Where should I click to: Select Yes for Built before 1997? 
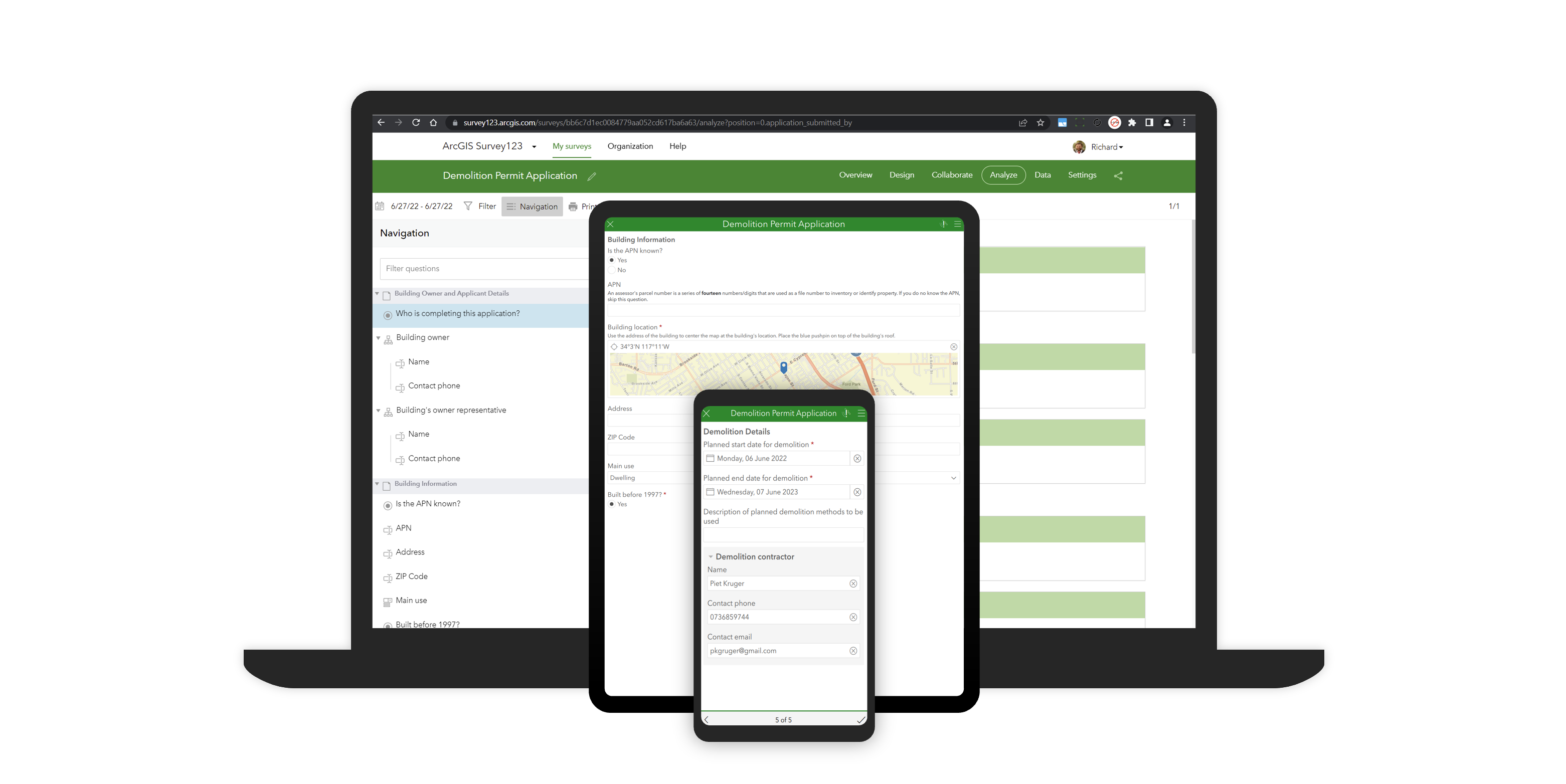(612, 504)
